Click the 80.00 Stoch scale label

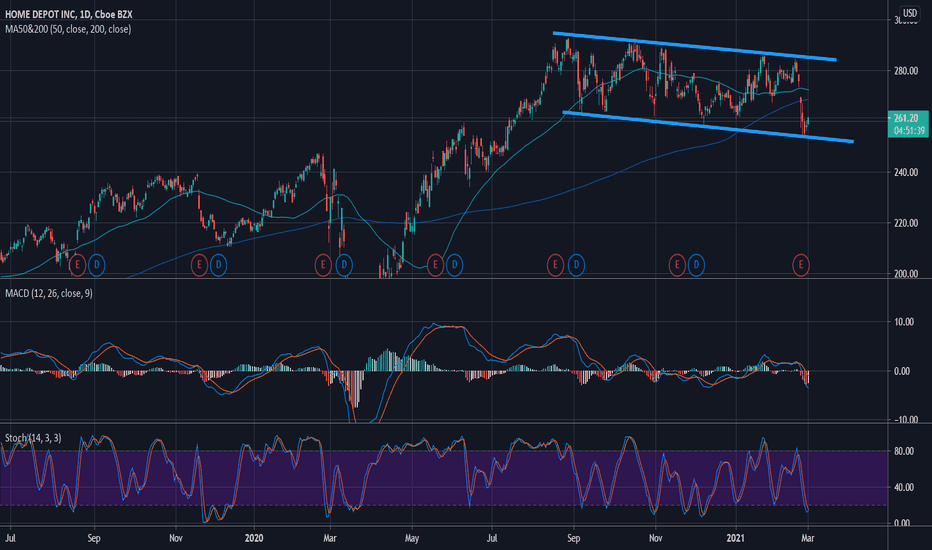904,451
